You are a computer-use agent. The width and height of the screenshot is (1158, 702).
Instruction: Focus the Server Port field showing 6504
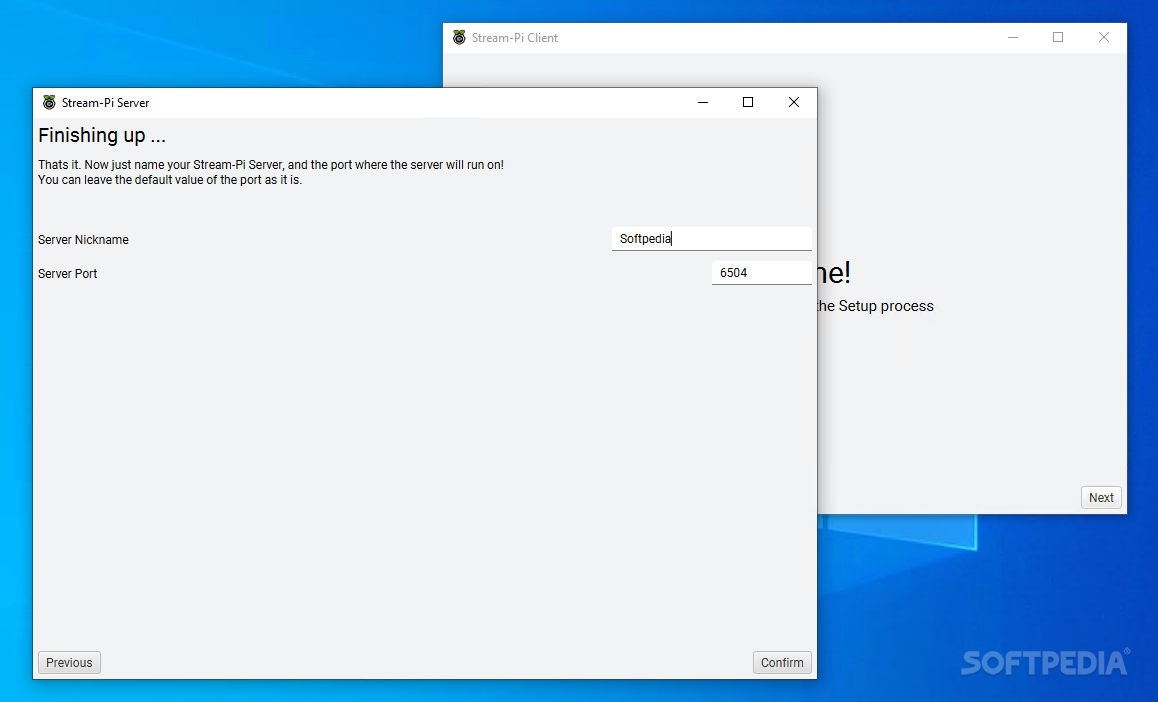click(x=761, y=272)
